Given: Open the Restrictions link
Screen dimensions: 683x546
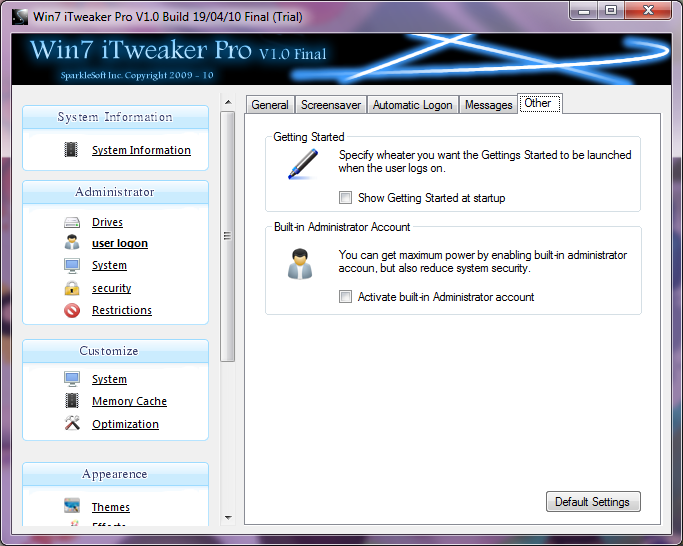Looking at the screenshot, I should click(x=122, y=310).
